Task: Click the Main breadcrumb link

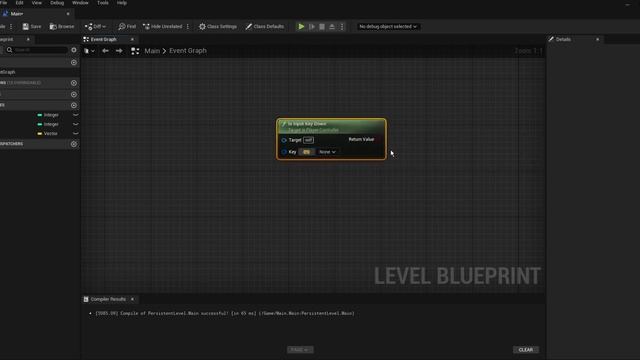Action: (x=152, y=51)
